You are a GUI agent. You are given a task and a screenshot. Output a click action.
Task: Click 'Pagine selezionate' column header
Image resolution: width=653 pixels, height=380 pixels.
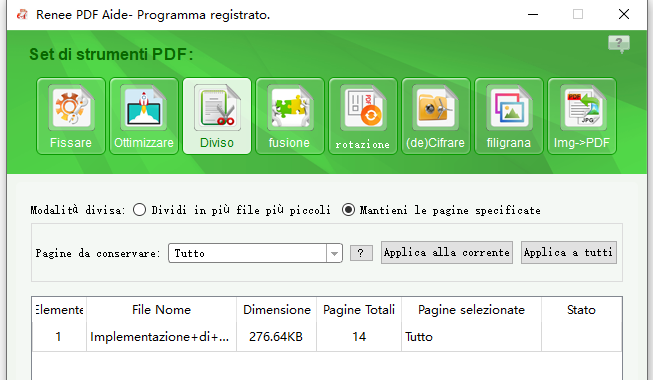[x=471, y=310]
